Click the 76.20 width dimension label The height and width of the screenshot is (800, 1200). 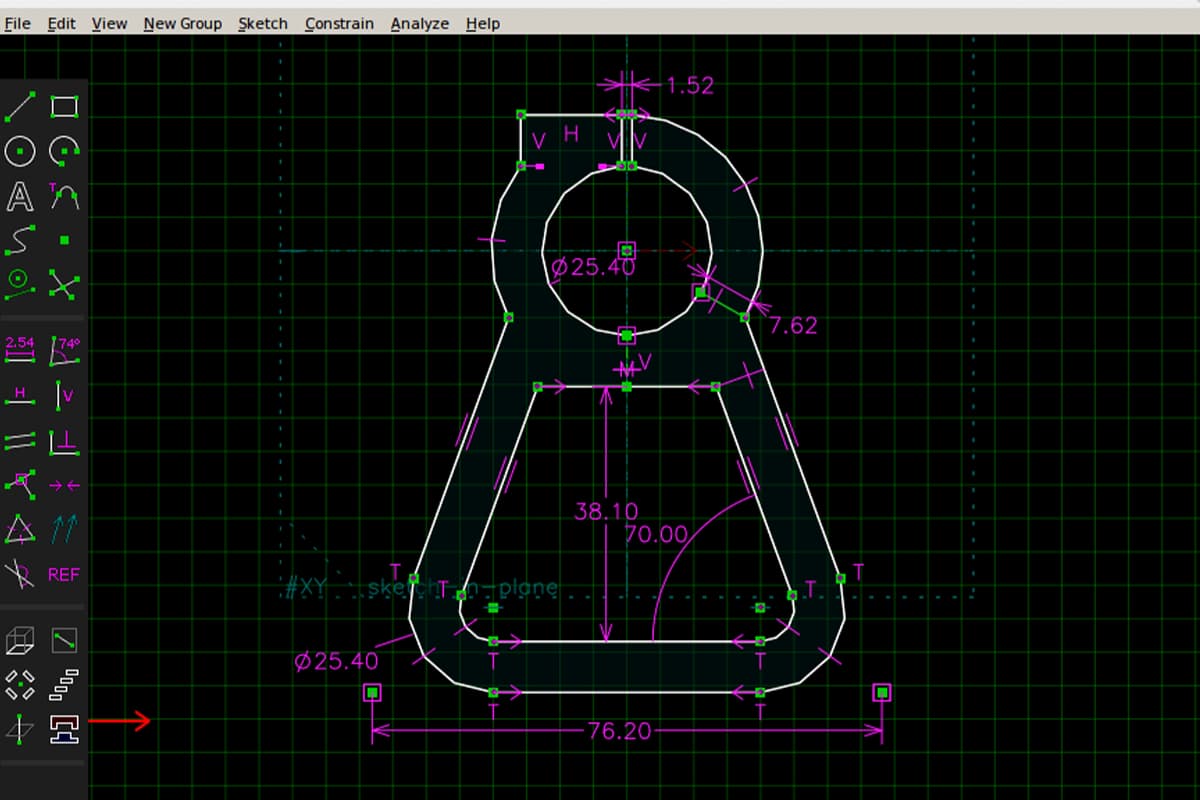pyautogui.click(x=619, y=731)
